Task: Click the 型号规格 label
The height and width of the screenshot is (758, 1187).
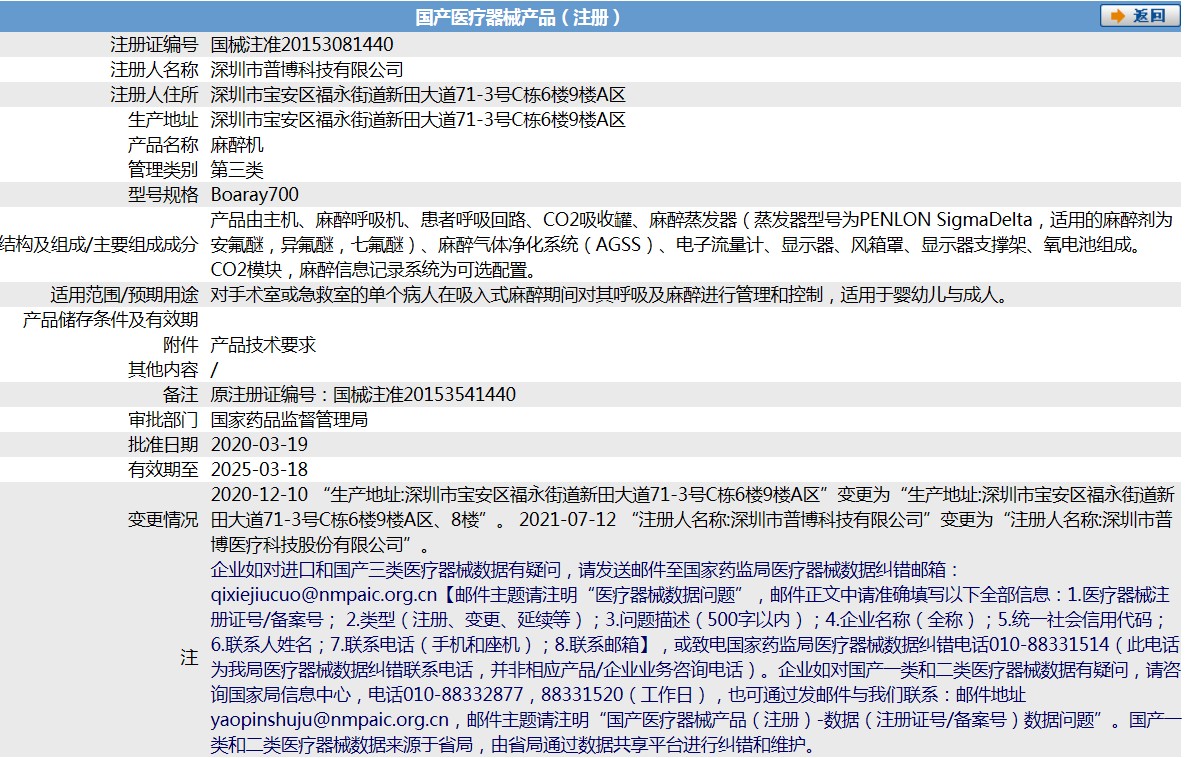Action: tap(163, 195)
